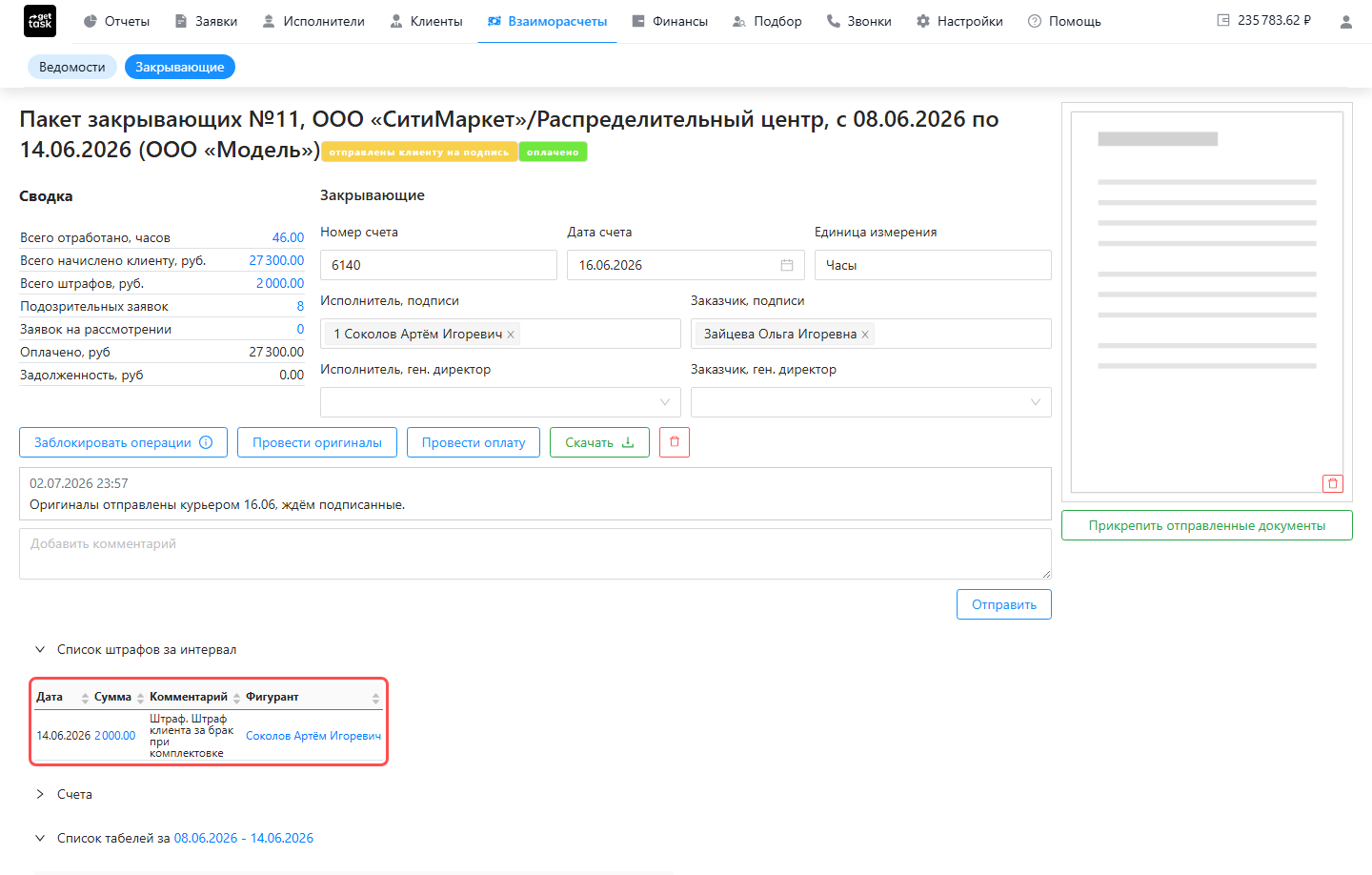Open the Финансы menu

[x=671, y=21]
